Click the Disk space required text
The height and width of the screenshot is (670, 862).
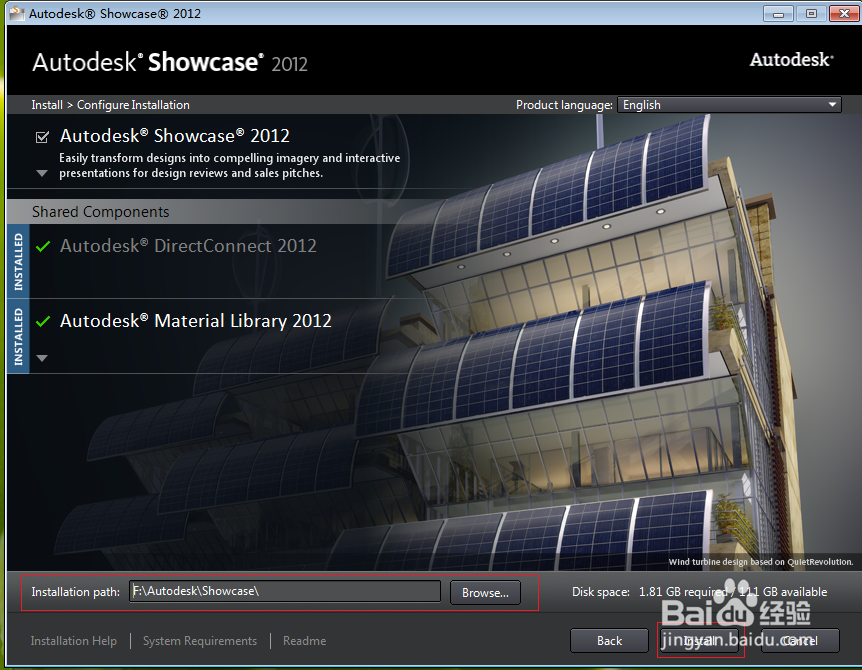[699, 592]
